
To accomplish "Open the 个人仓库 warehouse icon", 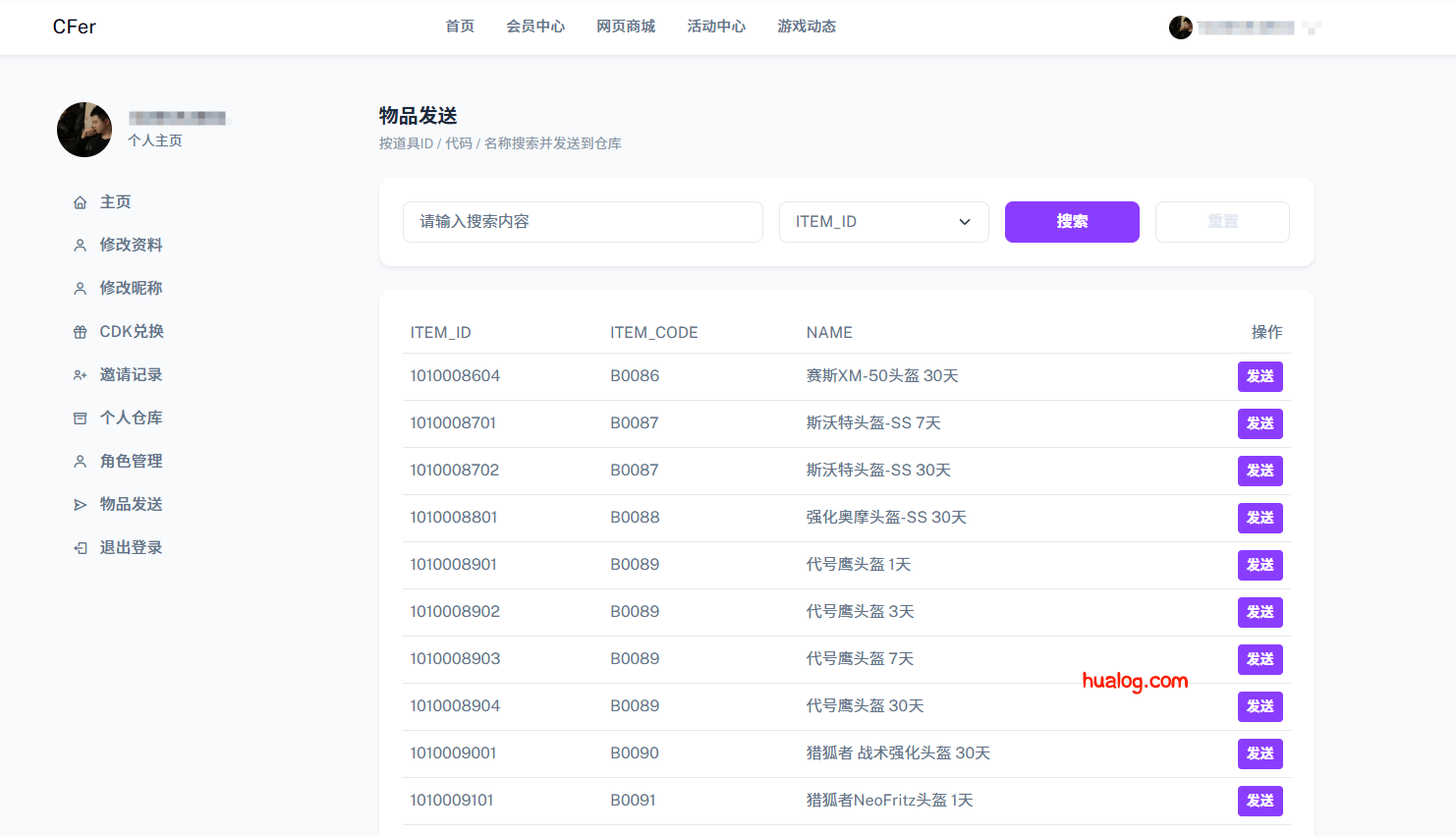I will (x=81, y=418).
